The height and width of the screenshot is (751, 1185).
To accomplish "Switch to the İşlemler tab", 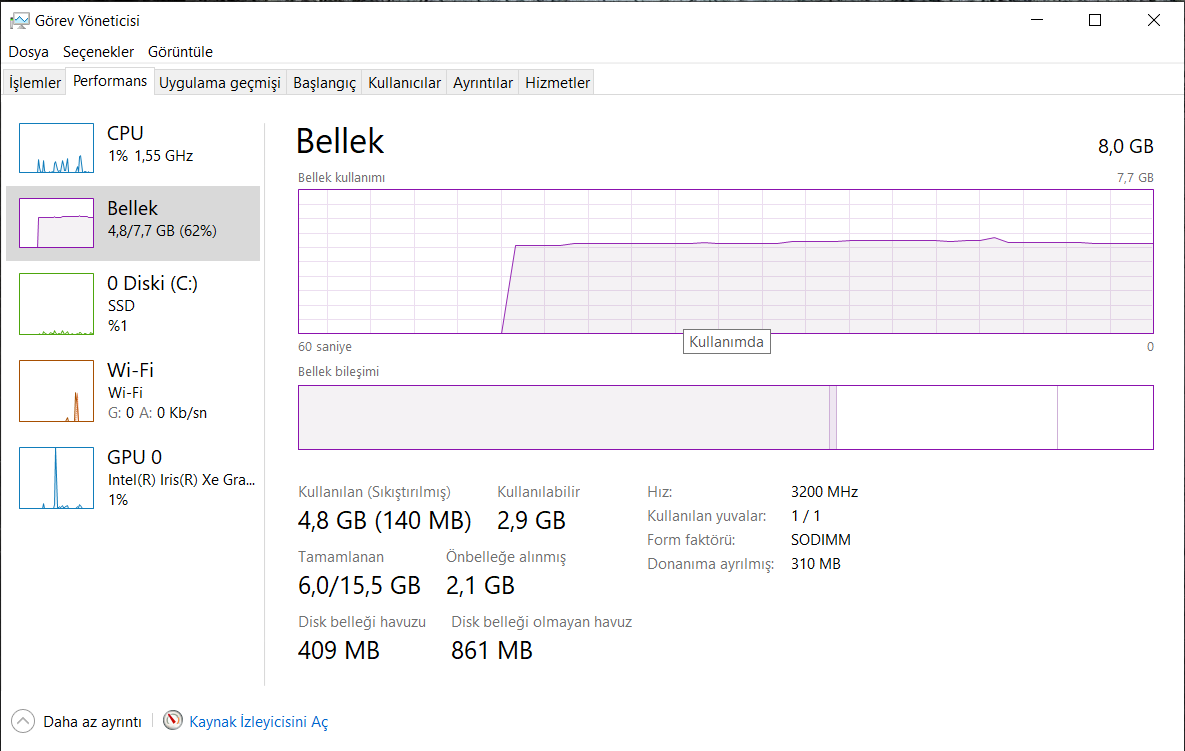I will click(x=35, y=83).
